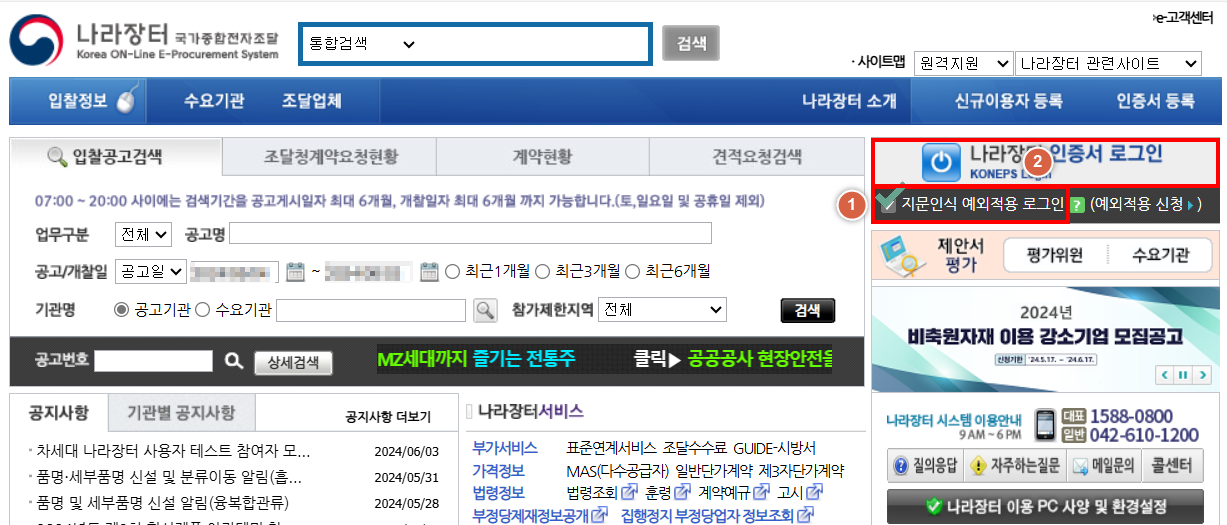Click external link icon after 부정당제재정보공개

(x=599, y=515)
